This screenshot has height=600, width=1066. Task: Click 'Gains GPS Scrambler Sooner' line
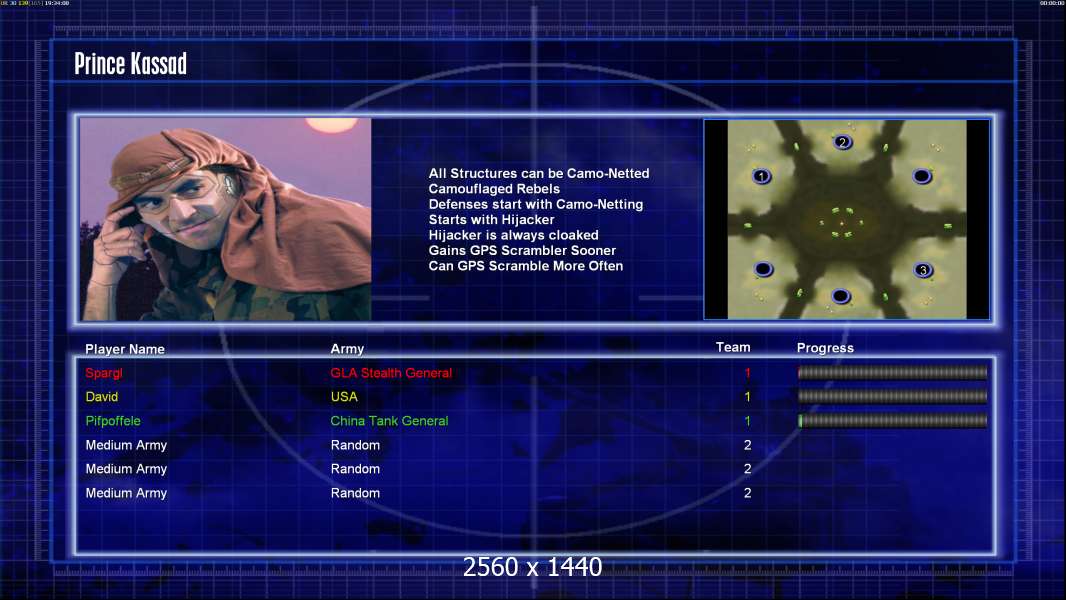[x=522, y=250]
